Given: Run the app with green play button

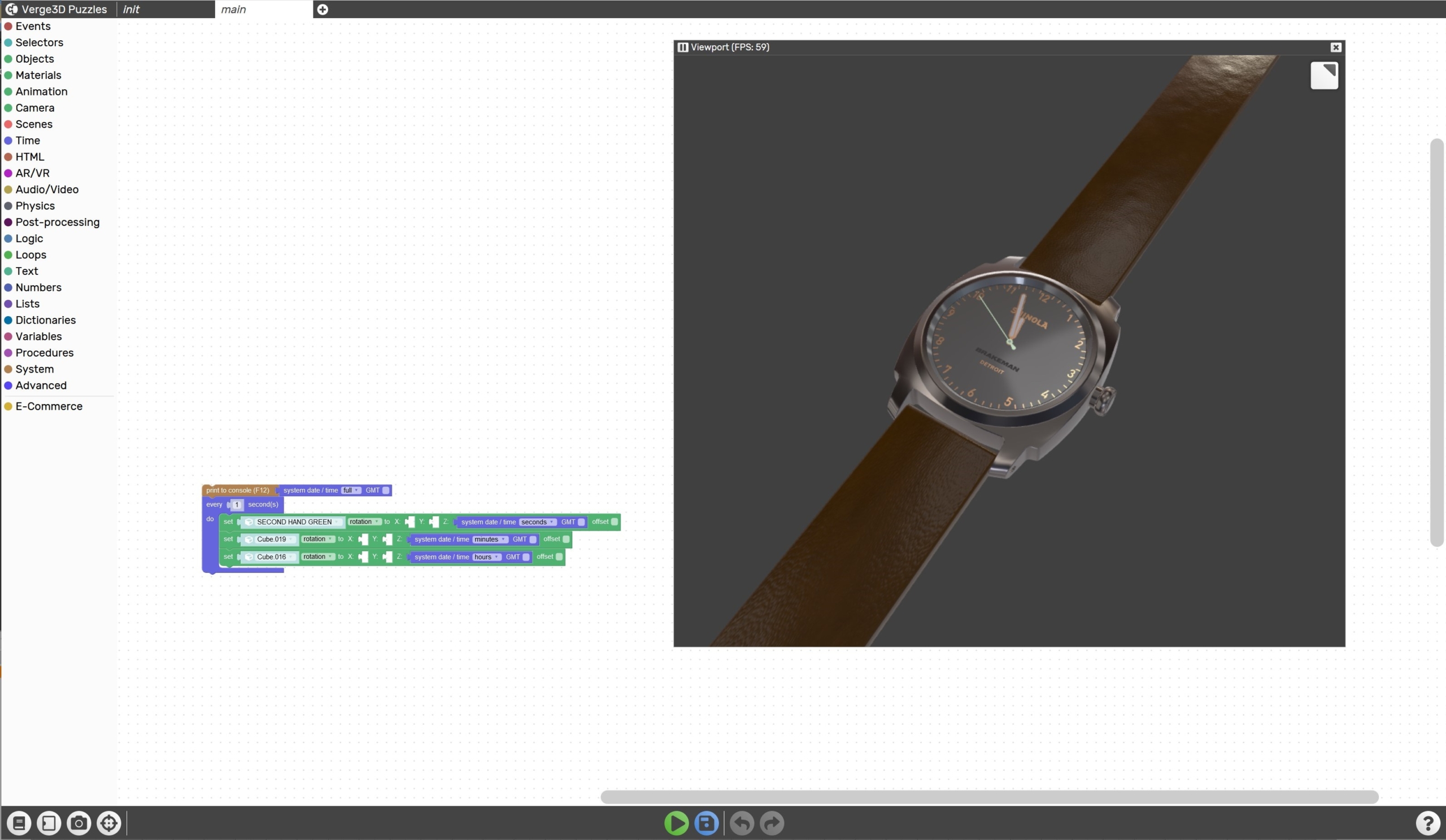Looking at the screenshot, I should pyautogui.click(x=676, y=824).
